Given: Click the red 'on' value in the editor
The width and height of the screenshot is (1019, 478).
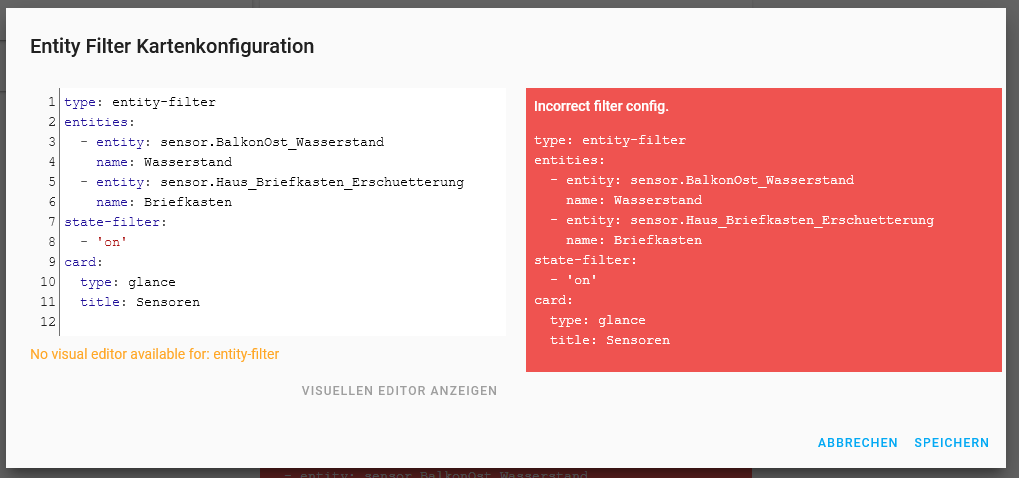Looking at the screenshot, I should pos(112,242).
